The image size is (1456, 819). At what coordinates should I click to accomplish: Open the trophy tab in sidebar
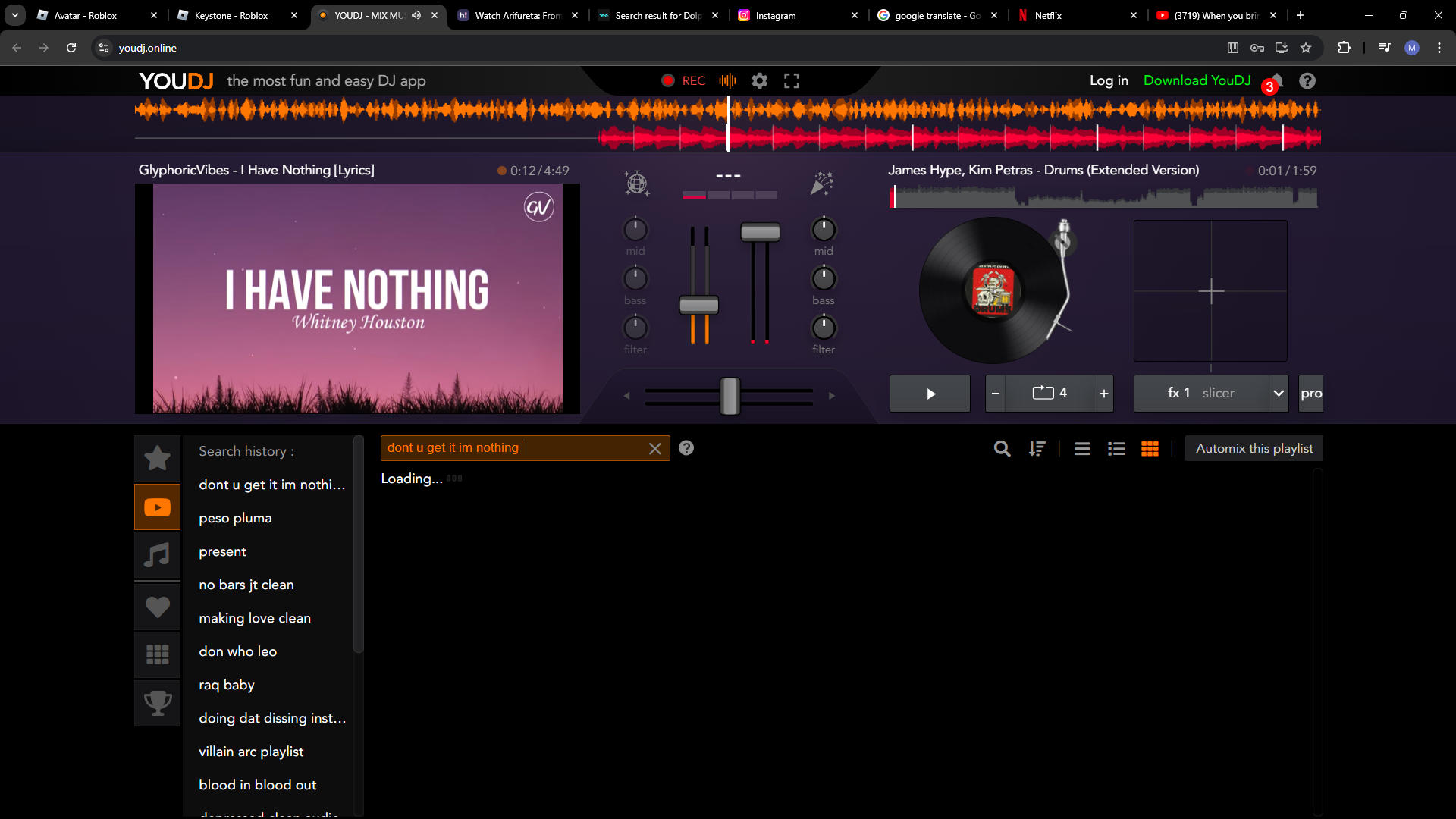tap(158, 703)
